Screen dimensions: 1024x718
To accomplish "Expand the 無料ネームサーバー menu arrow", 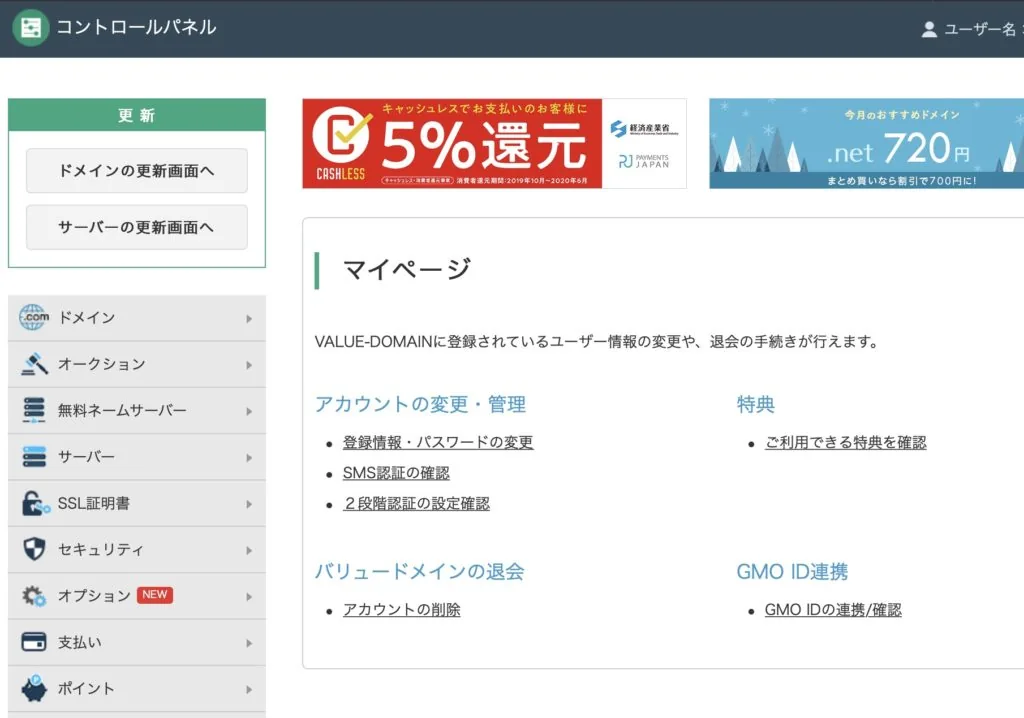I will click(x=249, y=412).
